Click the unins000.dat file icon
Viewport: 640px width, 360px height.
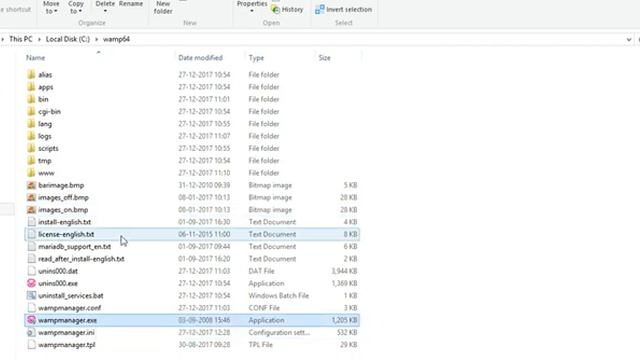tap(31, 271)
